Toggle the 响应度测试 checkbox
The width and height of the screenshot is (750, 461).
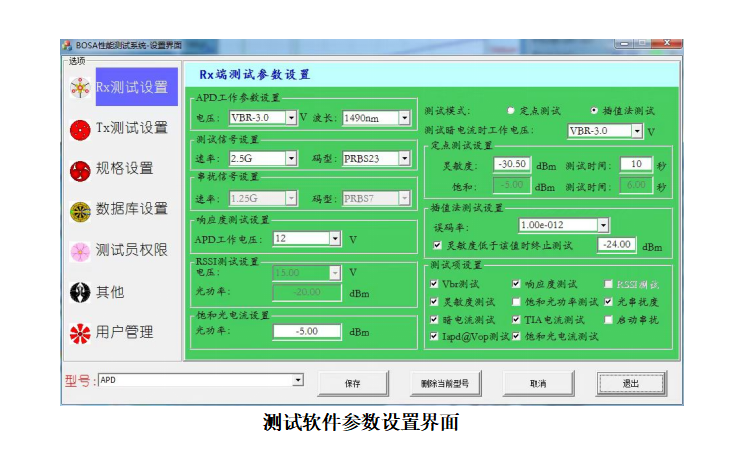[516, 284]
